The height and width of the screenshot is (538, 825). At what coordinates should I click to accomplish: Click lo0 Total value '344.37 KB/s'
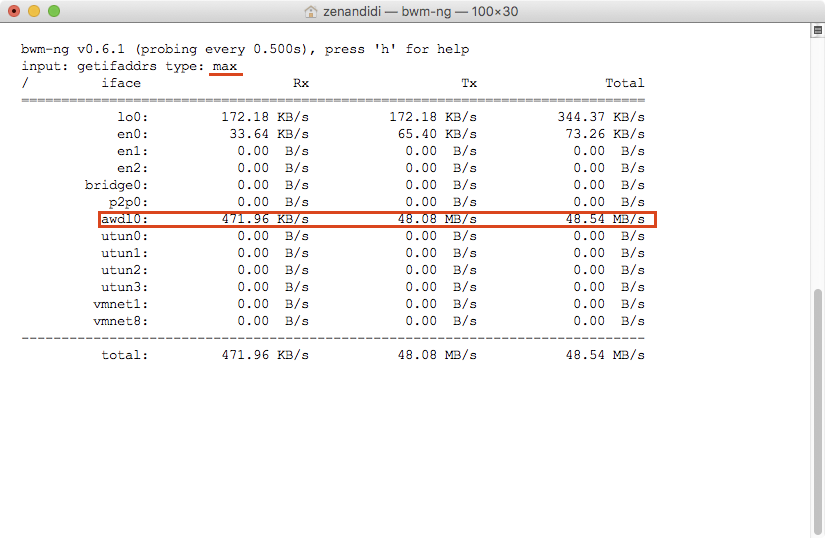click(x=601, y=117)
